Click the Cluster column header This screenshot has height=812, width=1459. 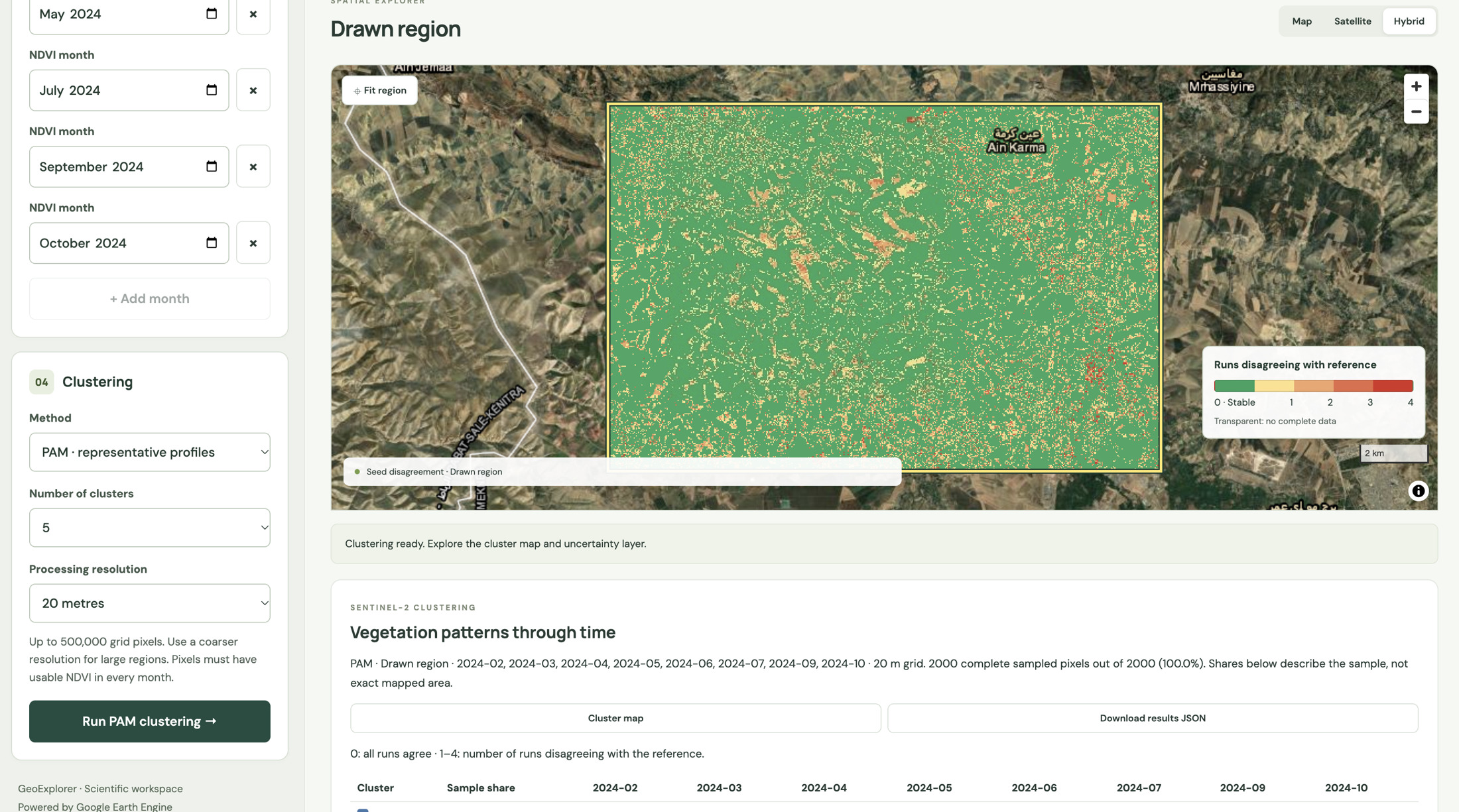375,787
